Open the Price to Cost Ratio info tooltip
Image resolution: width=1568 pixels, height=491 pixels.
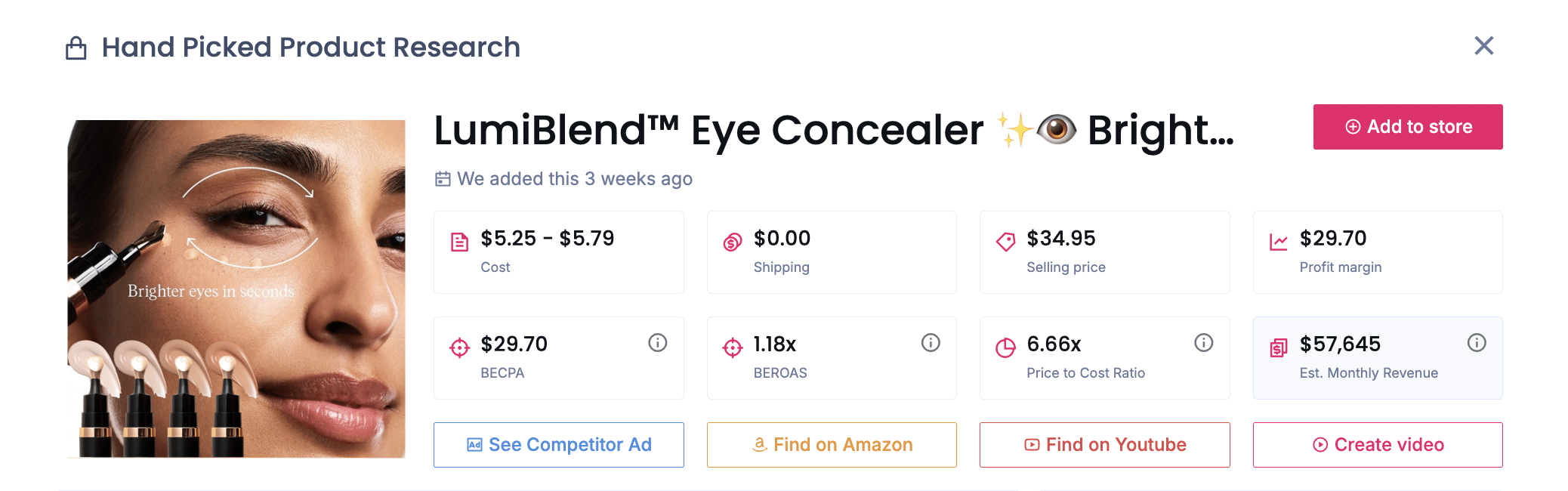pos(1203,342)
